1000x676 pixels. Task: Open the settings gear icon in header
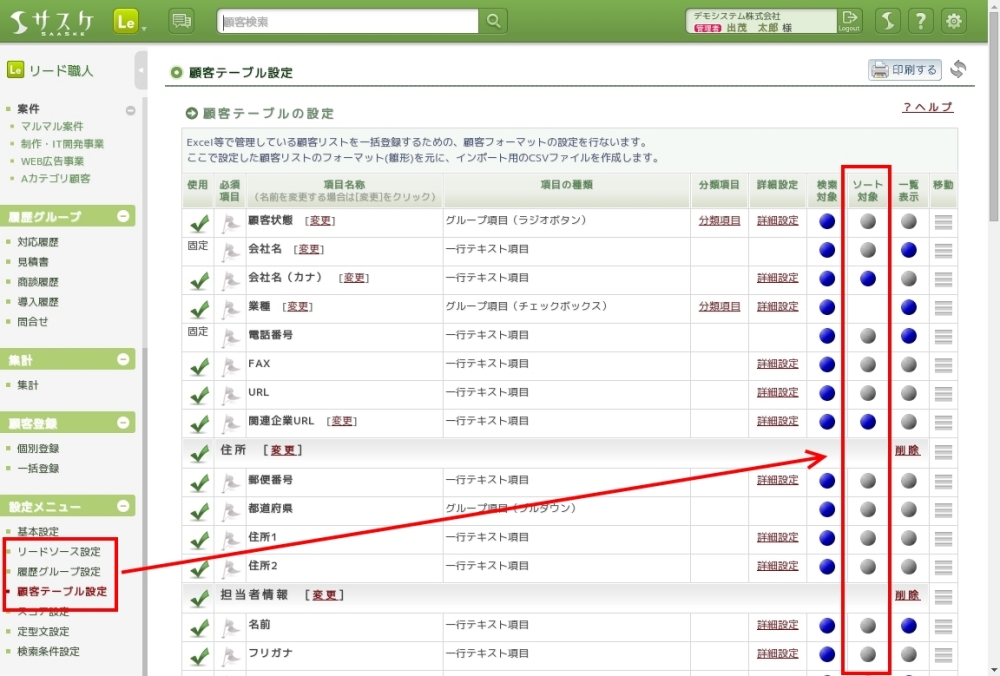pos(954,21)
